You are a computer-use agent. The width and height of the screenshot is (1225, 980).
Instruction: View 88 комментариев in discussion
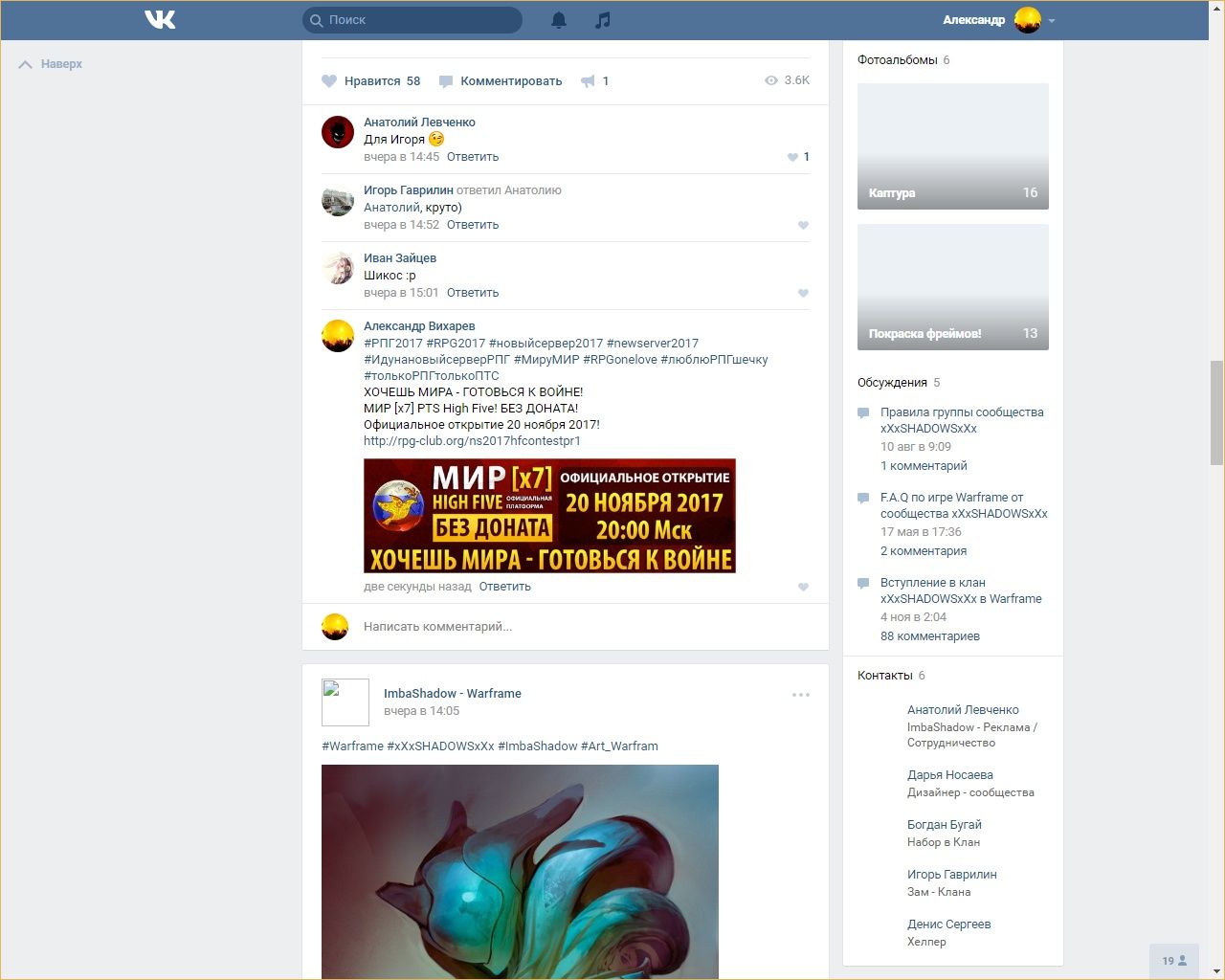(930, 636)
